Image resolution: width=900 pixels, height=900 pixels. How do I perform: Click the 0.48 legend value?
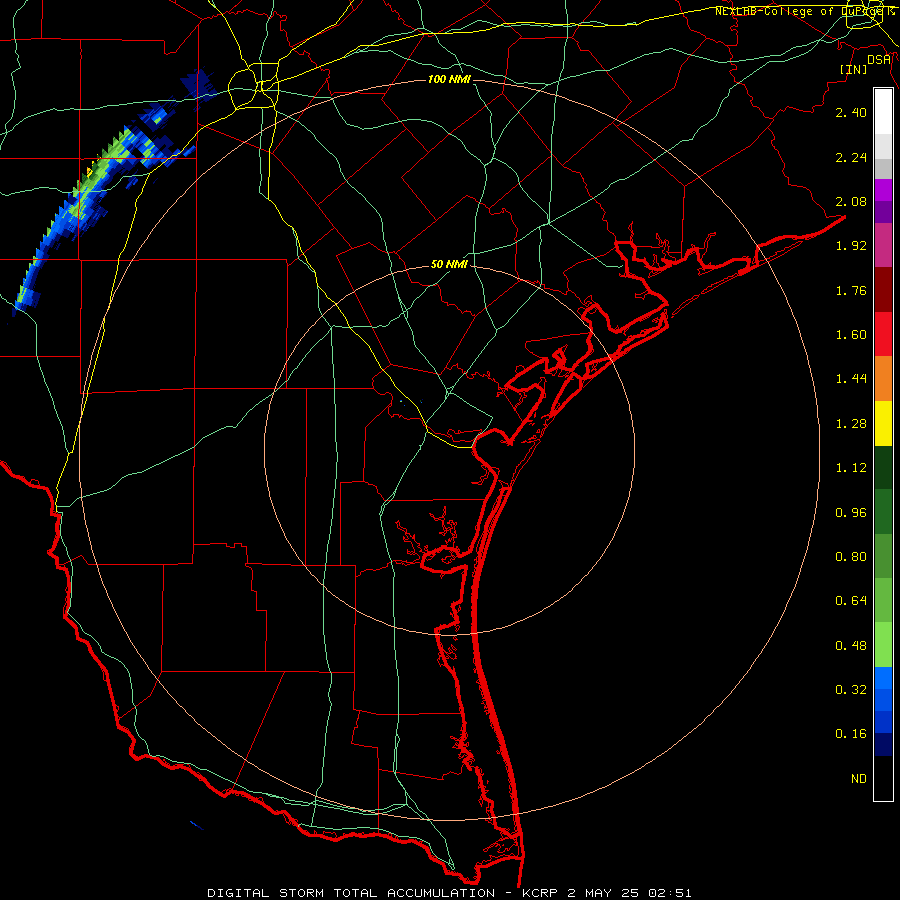click(x=851, y=646)
